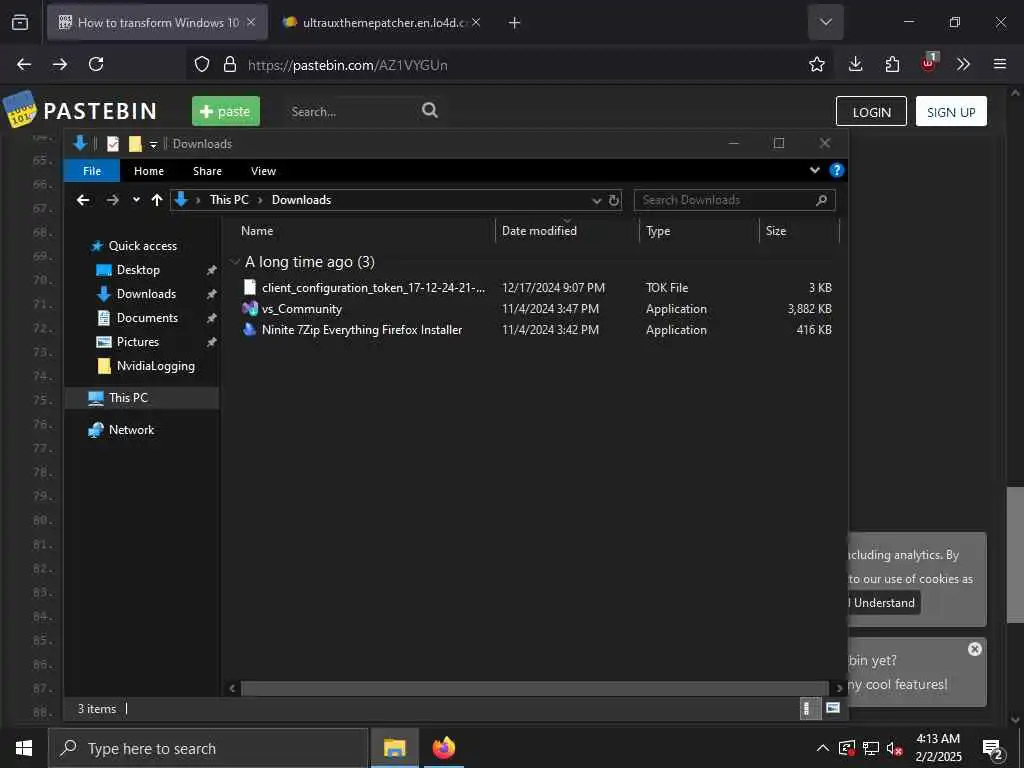Click Explorer forward arrow

point(112,200)
